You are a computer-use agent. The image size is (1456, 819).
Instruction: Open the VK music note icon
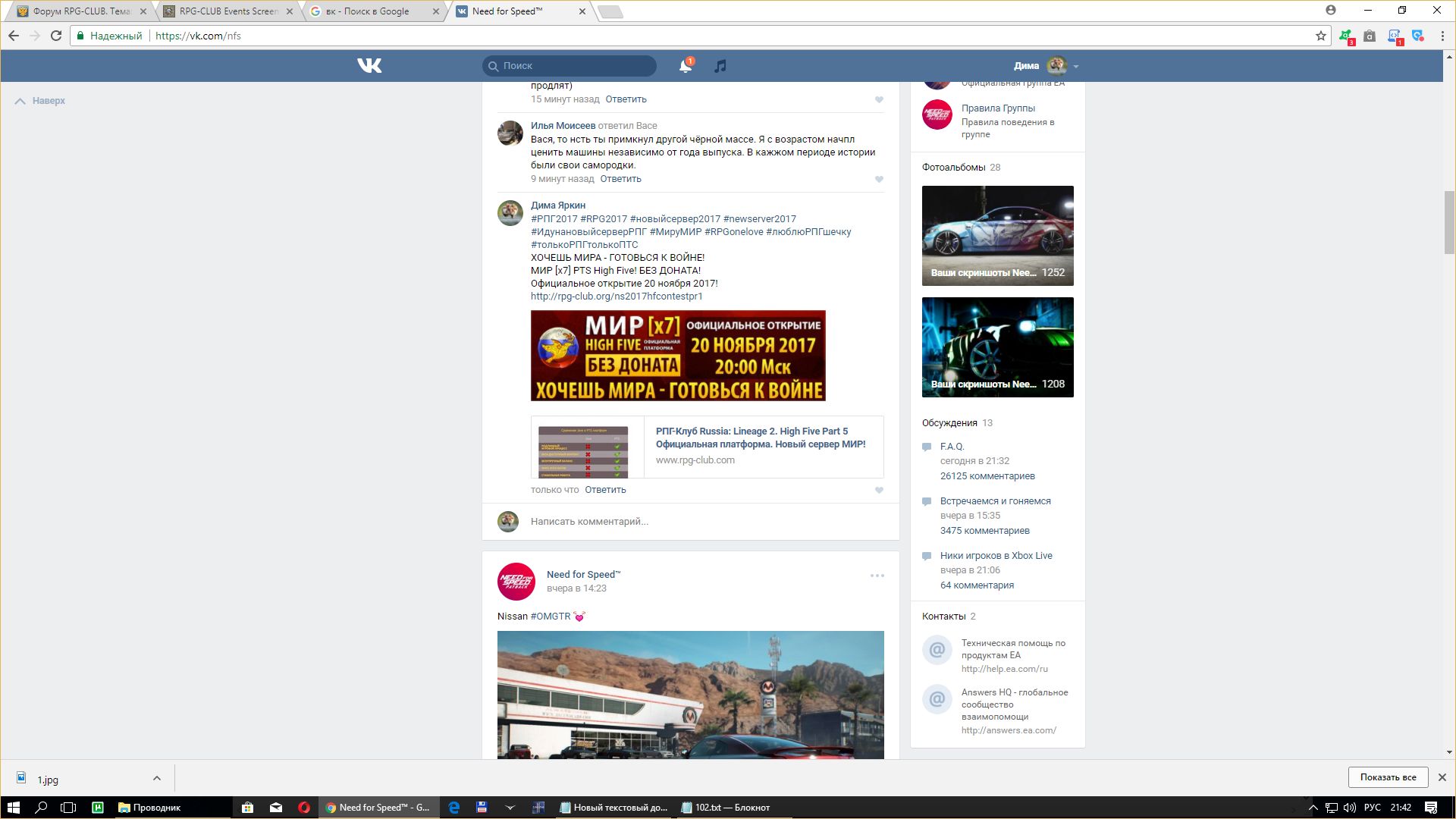pos(720,66)
